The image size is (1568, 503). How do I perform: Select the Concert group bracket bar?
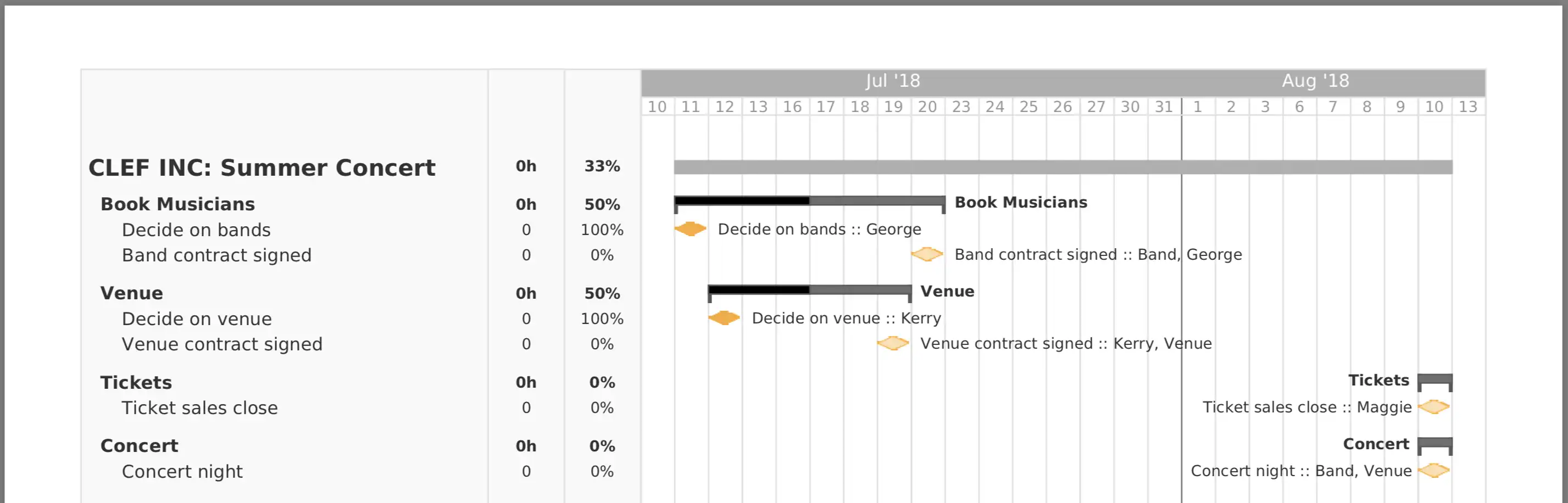(1434, 446)
